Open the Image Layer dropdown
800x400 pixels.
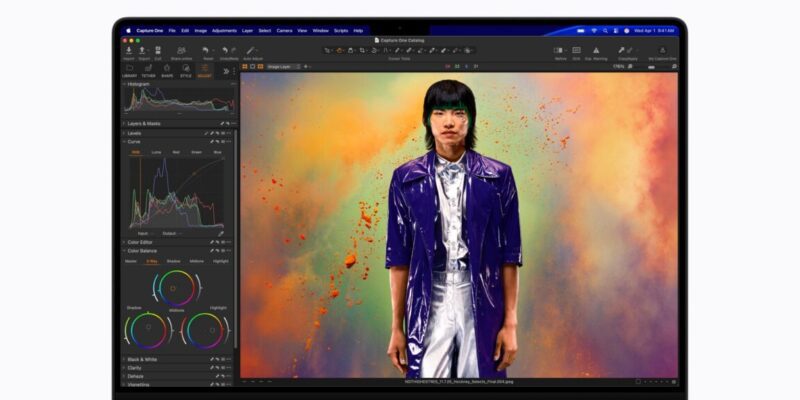284,66
